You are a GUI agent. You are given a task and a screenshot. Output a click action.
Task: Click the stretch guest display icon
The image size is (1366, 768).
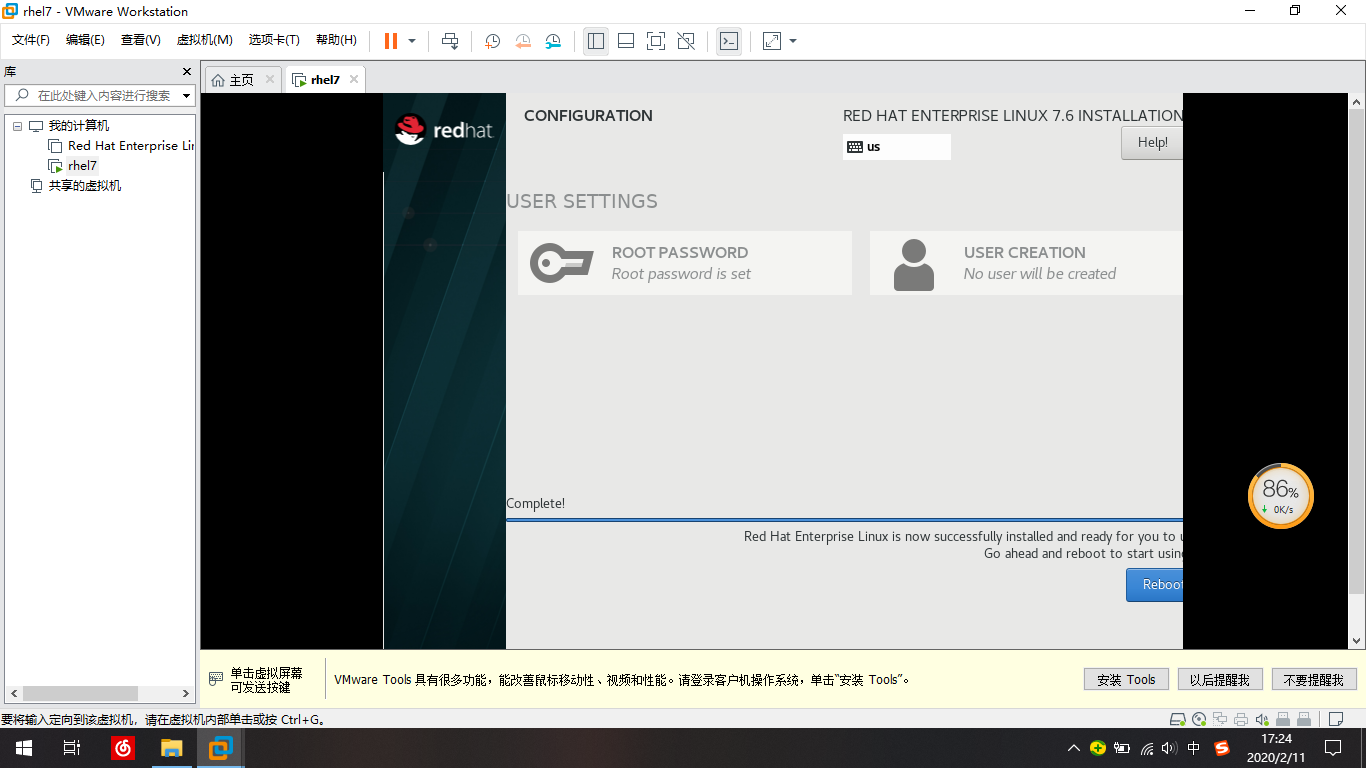coord(772,41)
